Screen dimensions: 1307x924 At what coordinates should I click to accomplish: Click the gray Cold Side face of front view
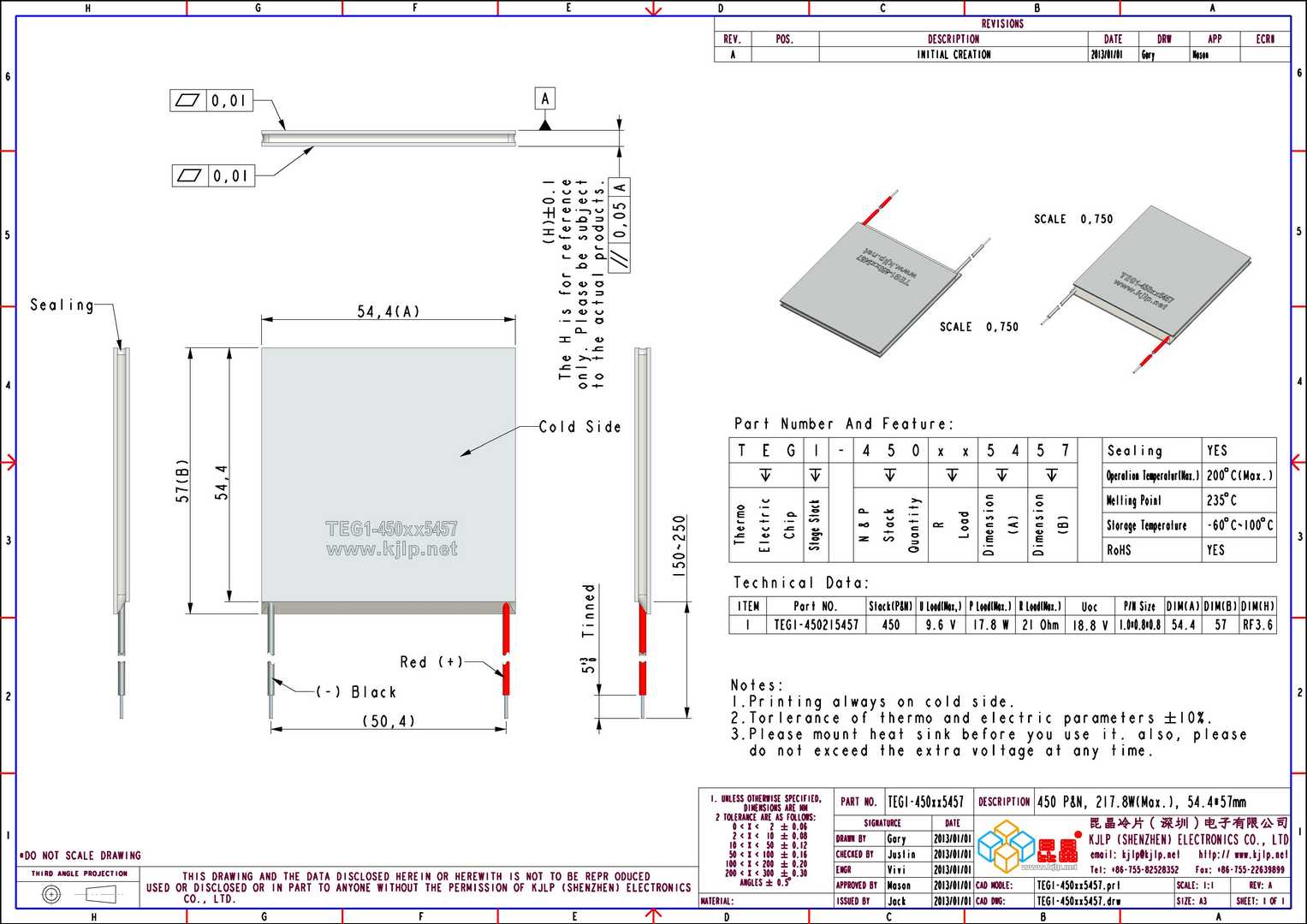tap(389, 474)
